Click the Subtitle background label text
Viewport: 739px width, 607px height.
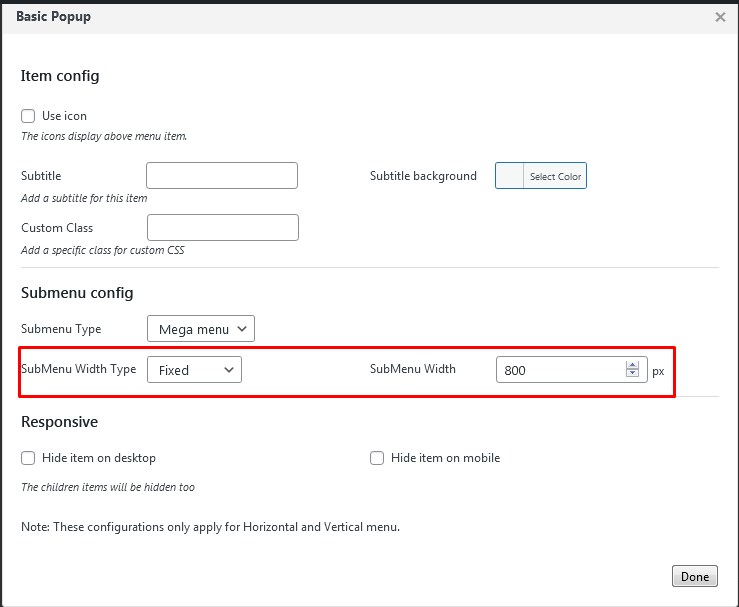click(423, 176)
